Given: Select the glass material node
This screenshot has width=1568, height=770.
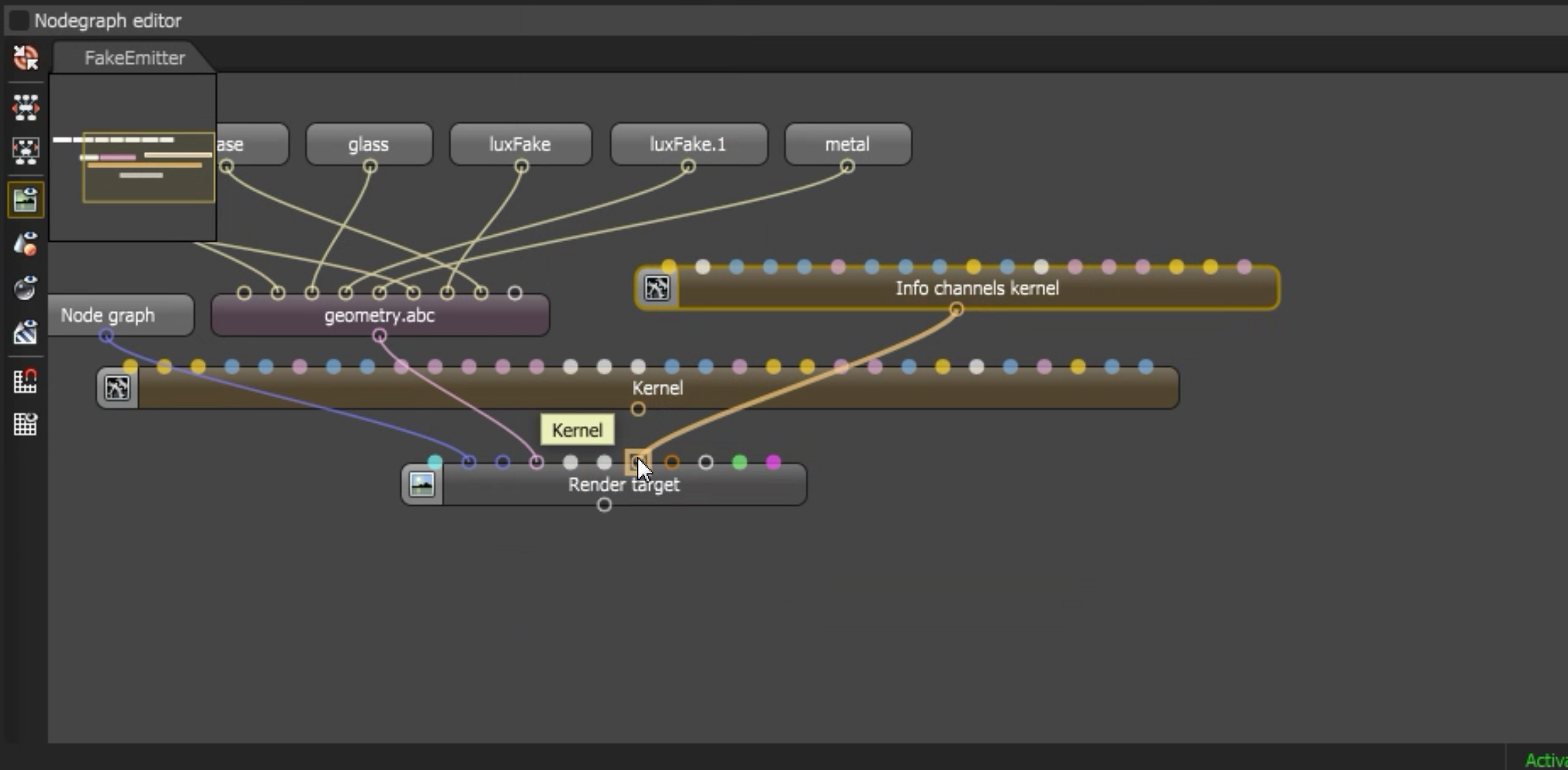Looking at the screenshot, I should (x=369, y=144).
